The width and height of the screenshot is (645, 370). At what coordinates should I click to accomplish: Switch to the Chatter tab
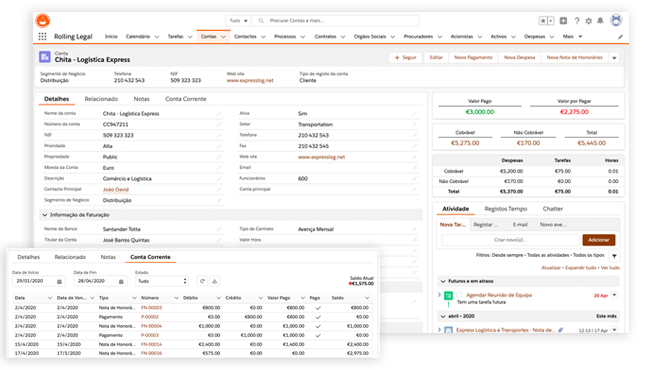click(552, 209)
